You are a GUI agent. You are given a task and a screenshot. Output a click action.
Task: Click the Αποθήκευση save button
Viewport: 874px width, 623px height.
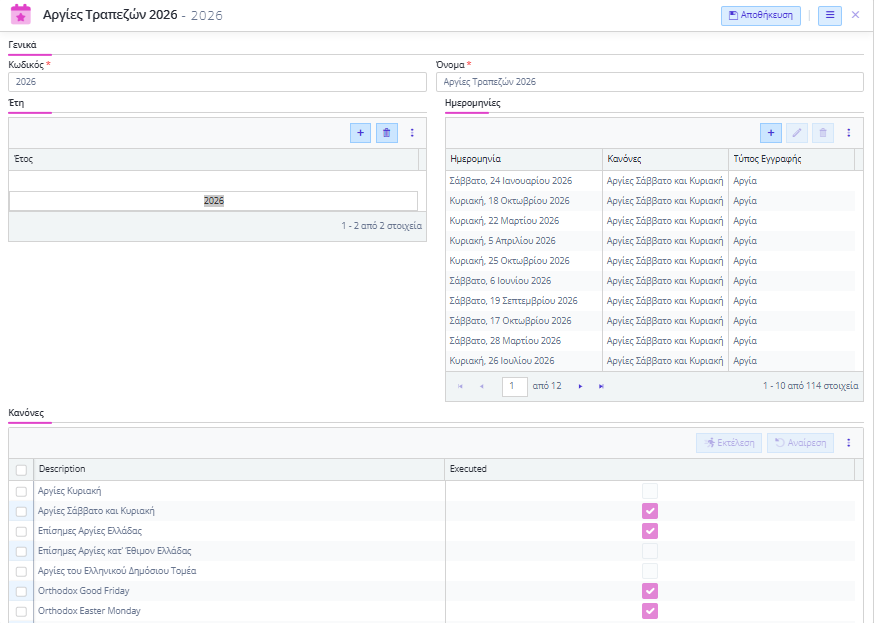[x=760, y=15]
